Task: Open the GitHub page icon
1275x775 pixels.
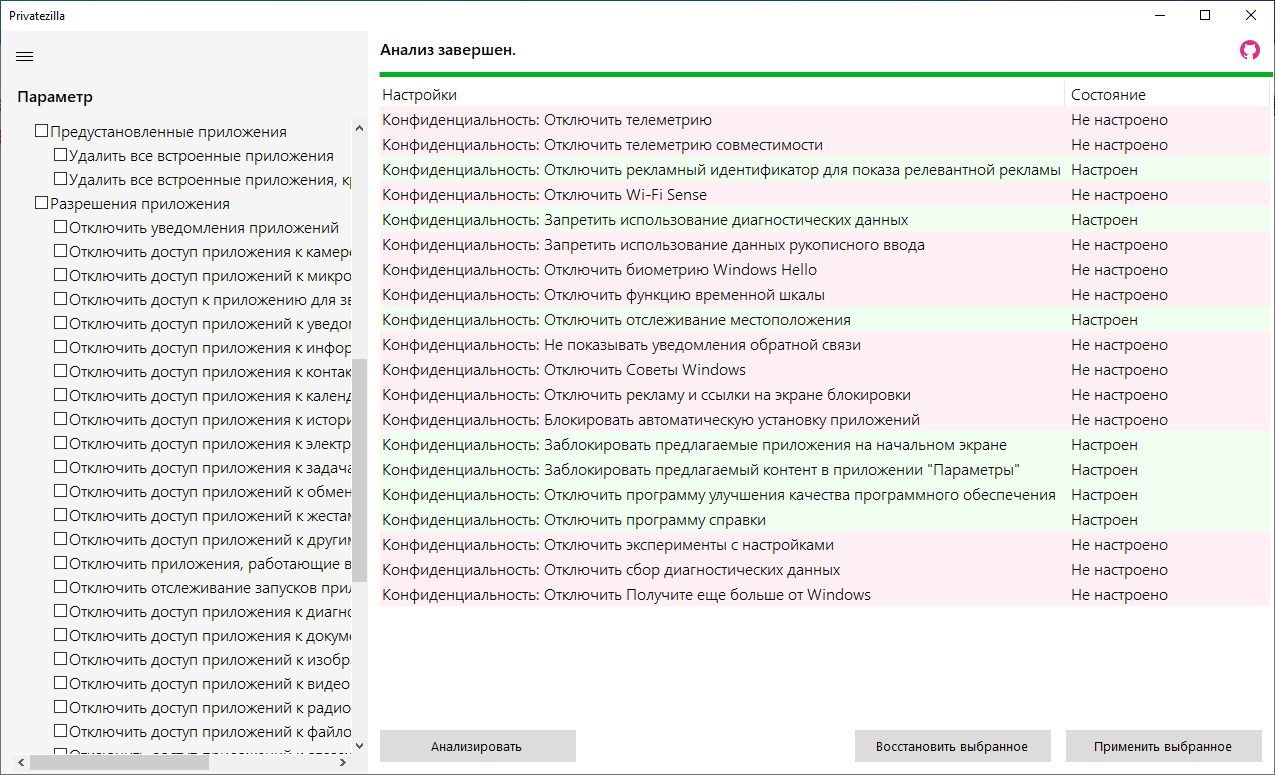Action: [1250, 50]
